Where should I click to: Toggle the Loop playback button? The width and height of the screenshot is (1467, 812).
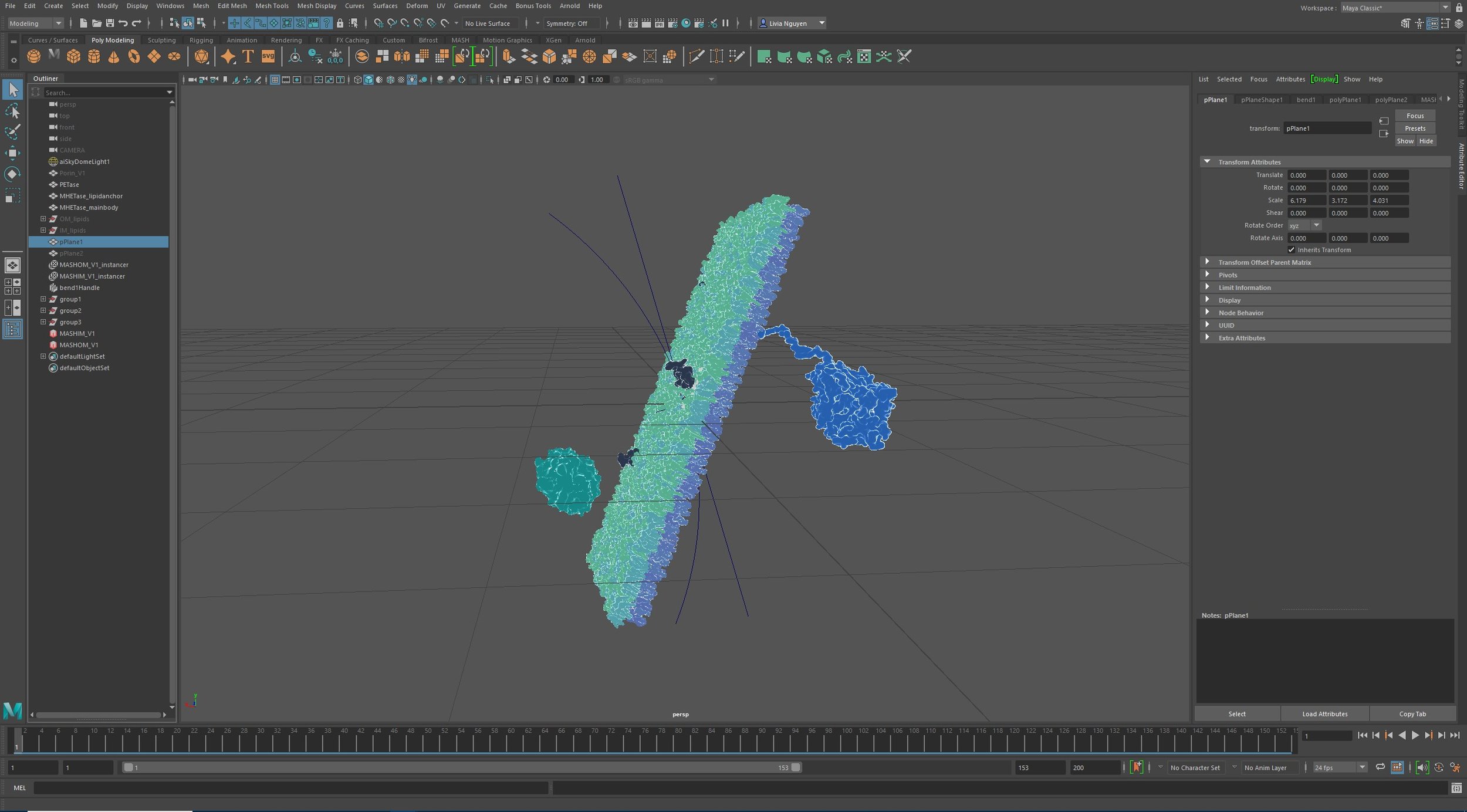(1380, 767)
